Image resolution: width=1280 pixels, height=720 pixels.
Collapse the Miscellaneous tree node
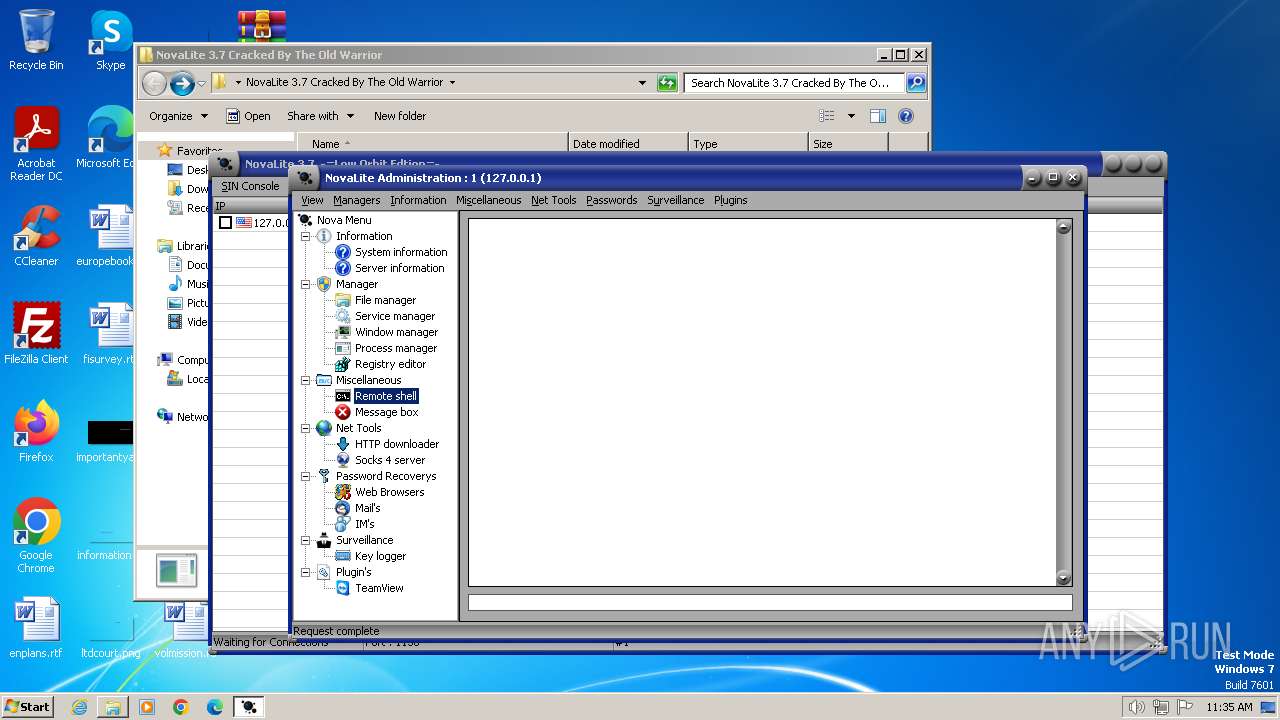click(x=306, y=380)
